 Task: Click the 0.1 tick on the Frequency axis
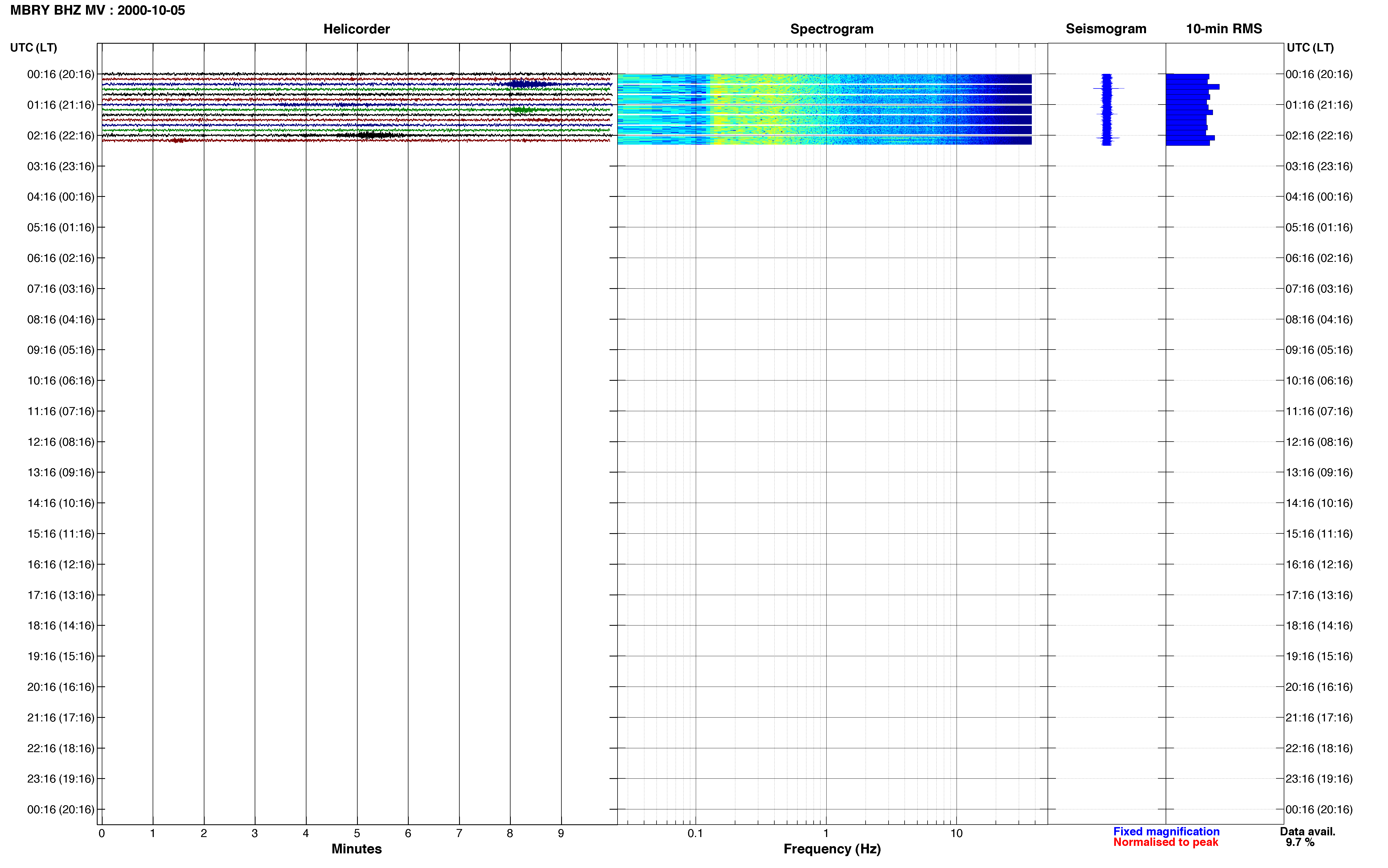(x=695, y=833)
